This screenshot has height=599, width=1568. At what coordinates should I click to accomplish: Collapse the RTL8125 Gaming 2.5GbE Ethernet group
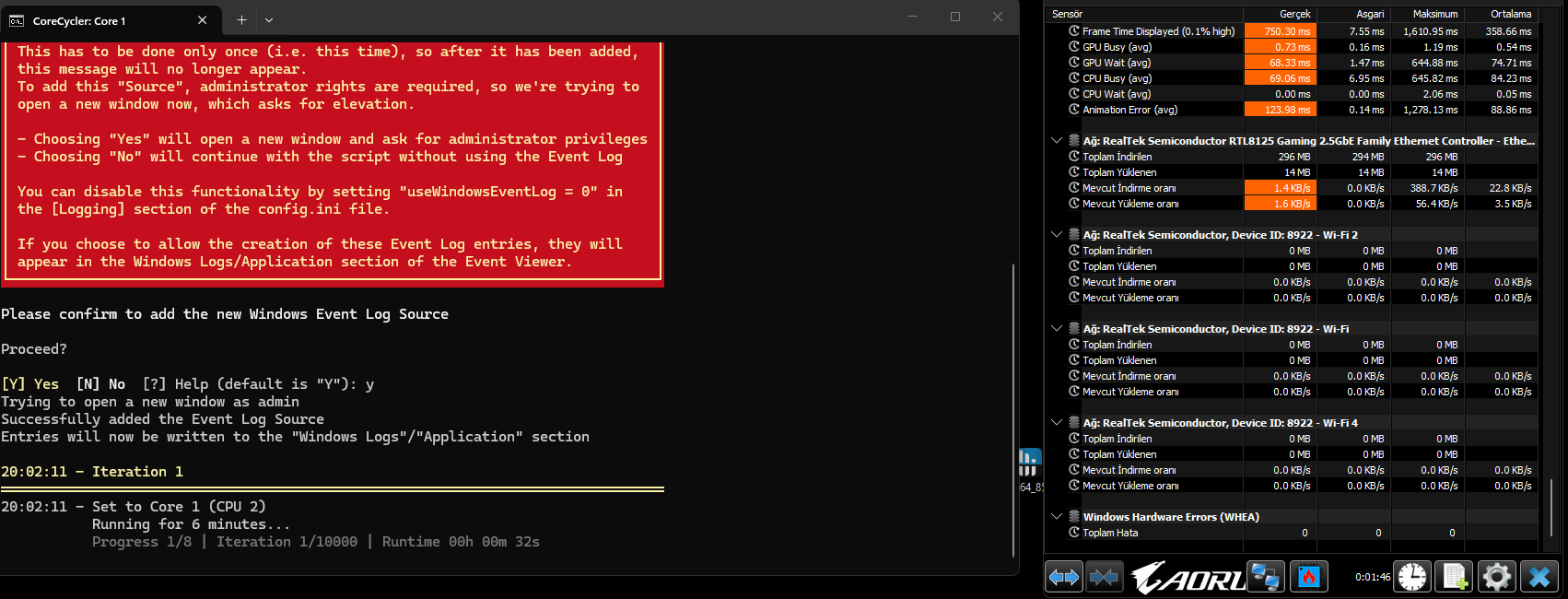pyautogui.click(x=1057, y=141)
